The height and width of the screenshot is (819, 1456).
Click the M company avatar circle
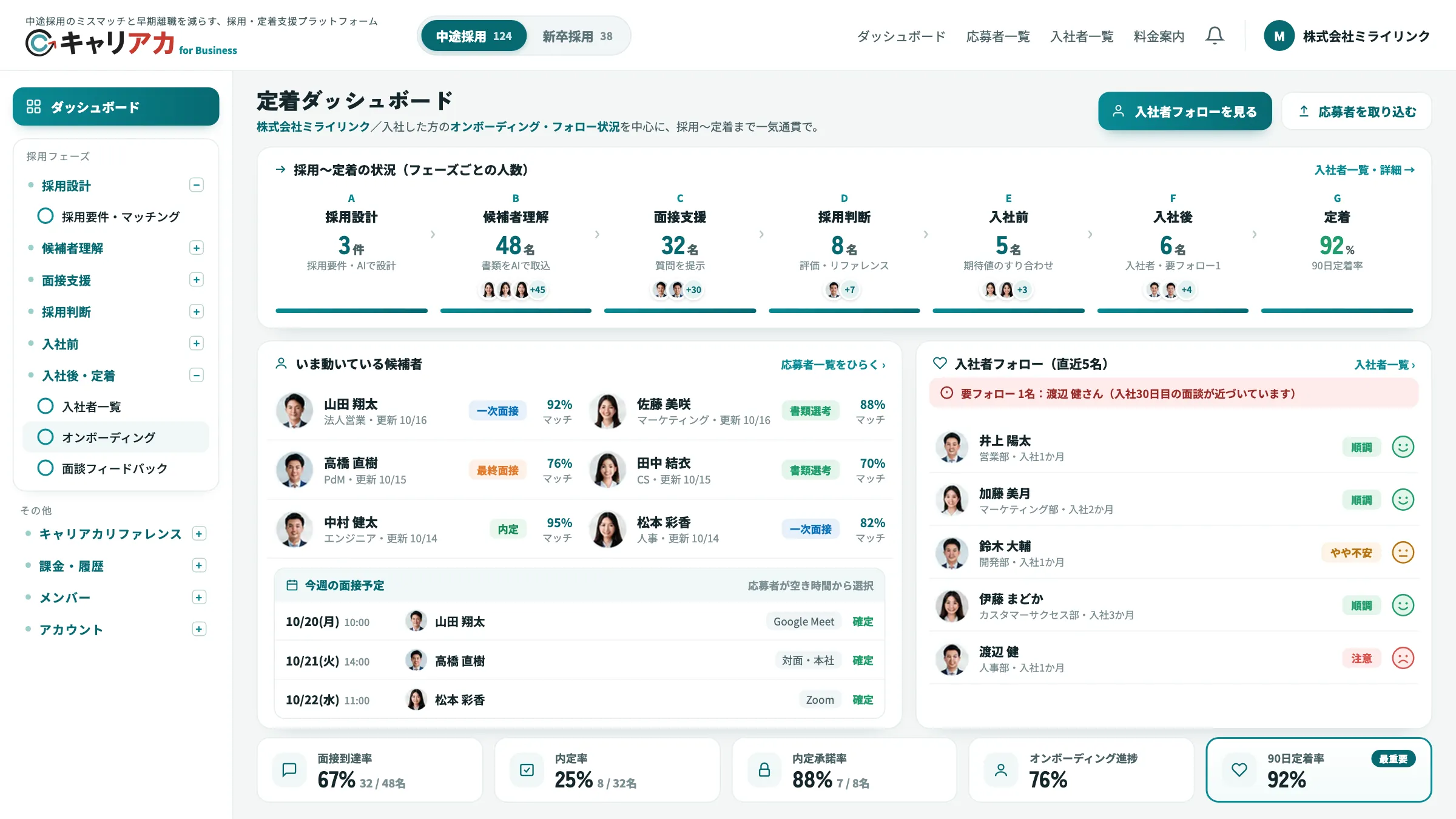point(1279,36)
